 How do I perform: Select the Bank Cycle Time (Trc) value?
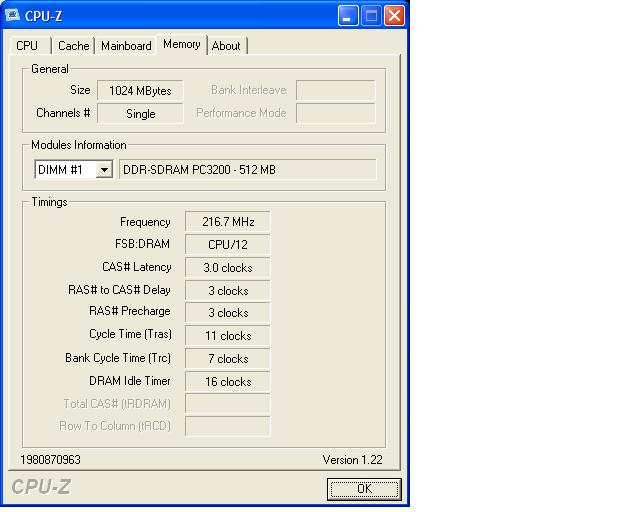[x=227, y=359]
